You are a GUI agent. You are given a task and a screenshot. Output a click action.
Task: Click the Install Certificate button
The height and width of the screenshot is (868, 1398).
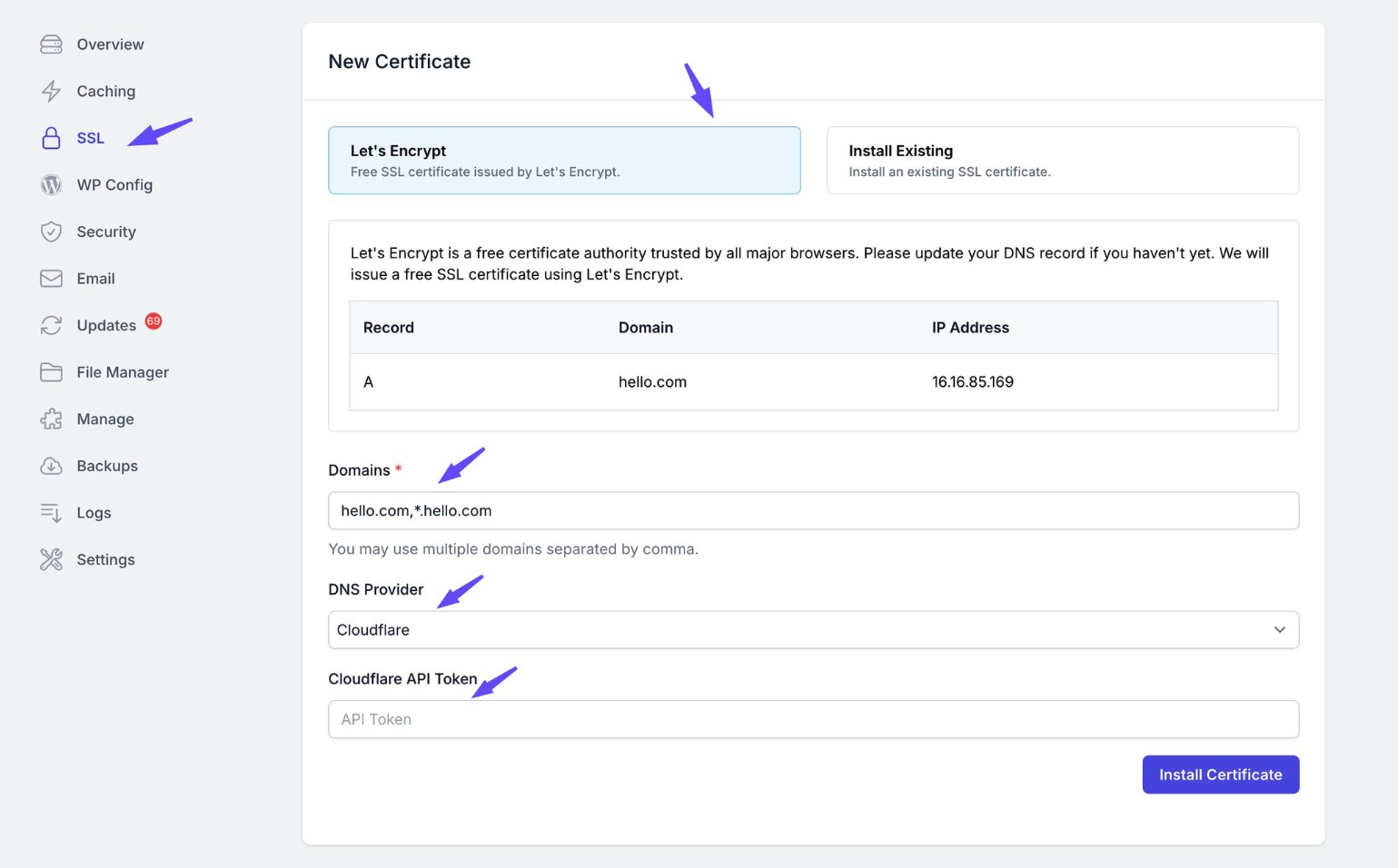click(1220, 774)
